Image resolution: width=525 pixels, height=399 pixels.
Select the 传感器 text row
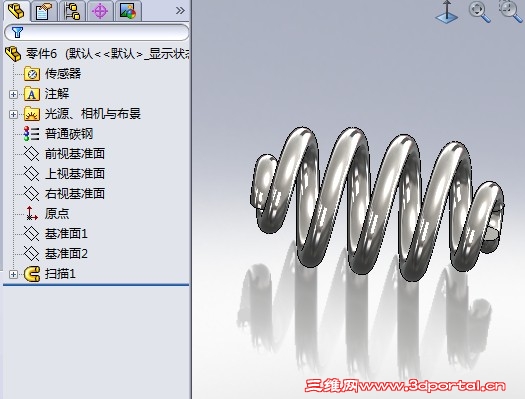point(63,74)
